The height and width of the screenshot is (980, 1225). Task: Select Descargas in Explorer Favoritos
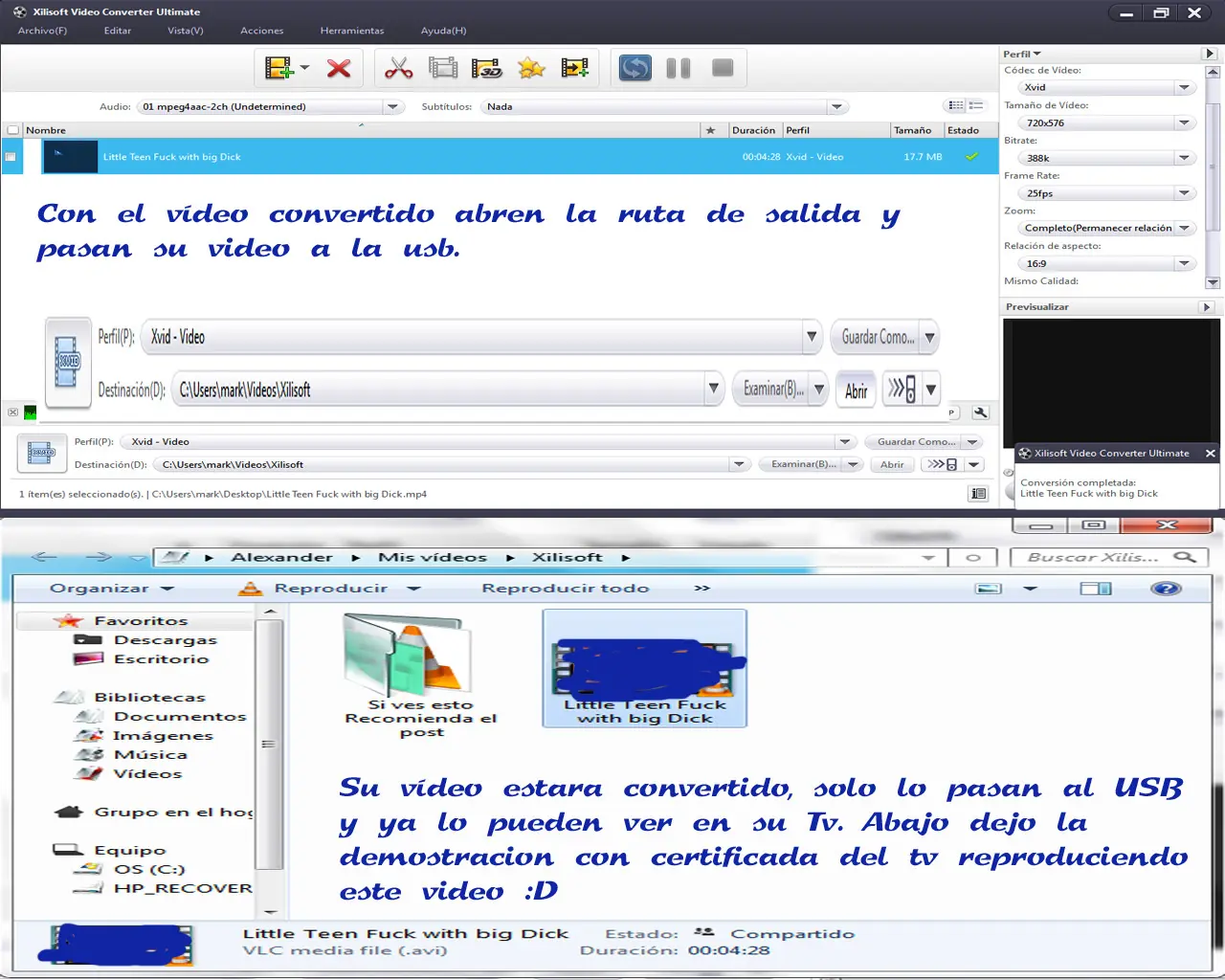click(165, 640)
